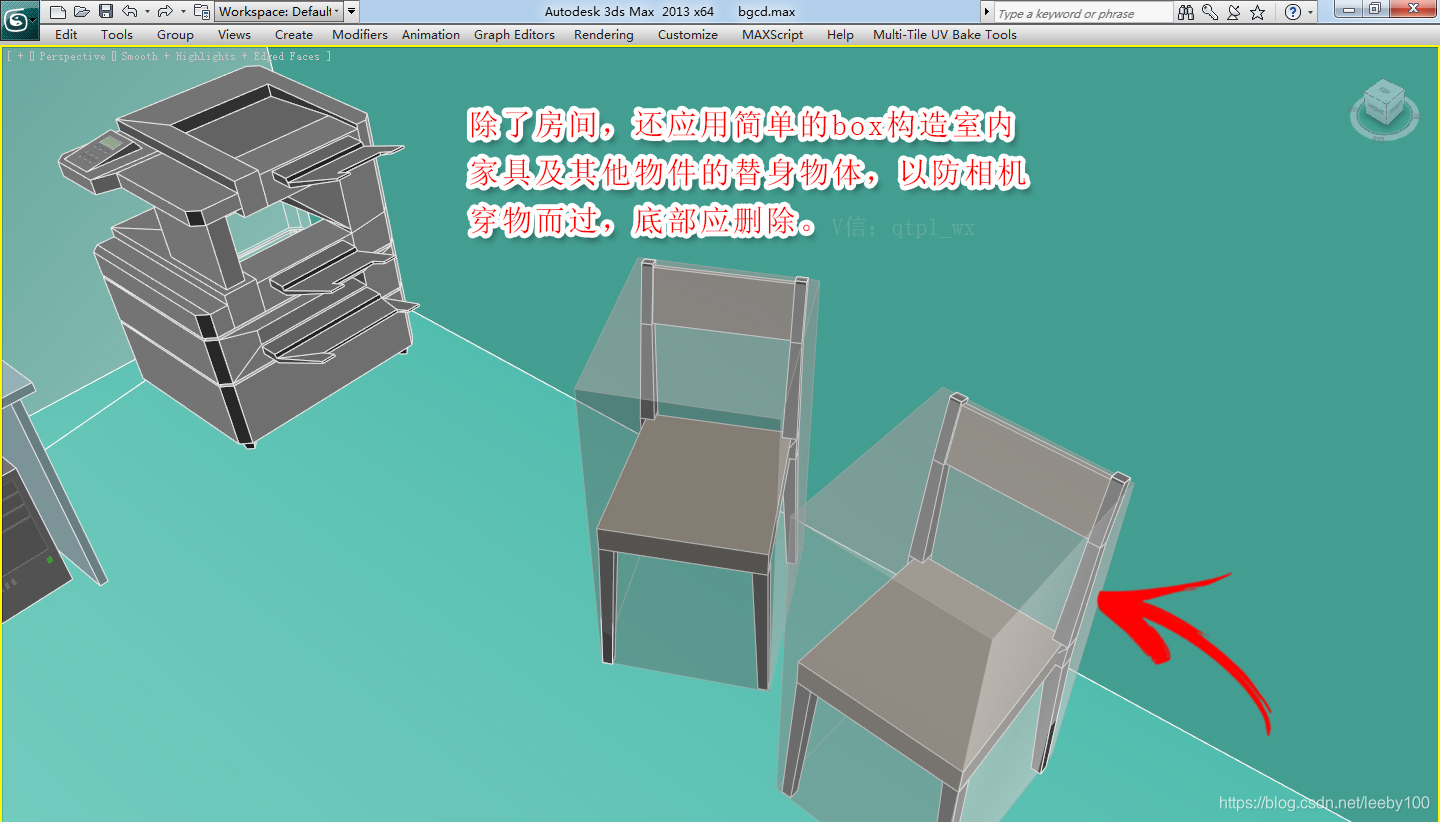Screen dimensions: 1440x822
Task: Restore down the 3ds Max window
Action: click(1376, 10)
